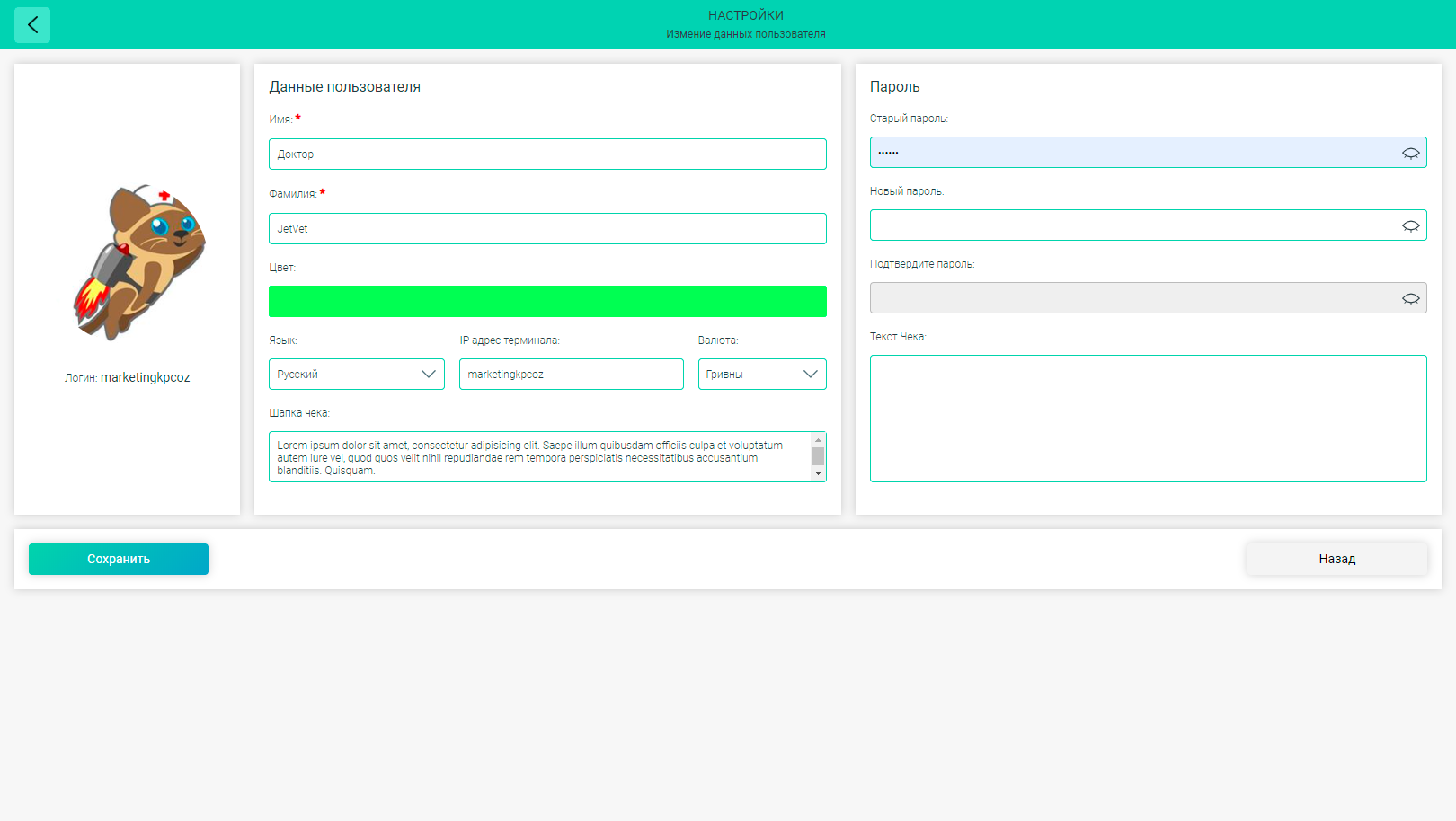The height and width of the screenshot is (821, 1456).
Task: Open the green color picker bar
Action: click(547, 302)
